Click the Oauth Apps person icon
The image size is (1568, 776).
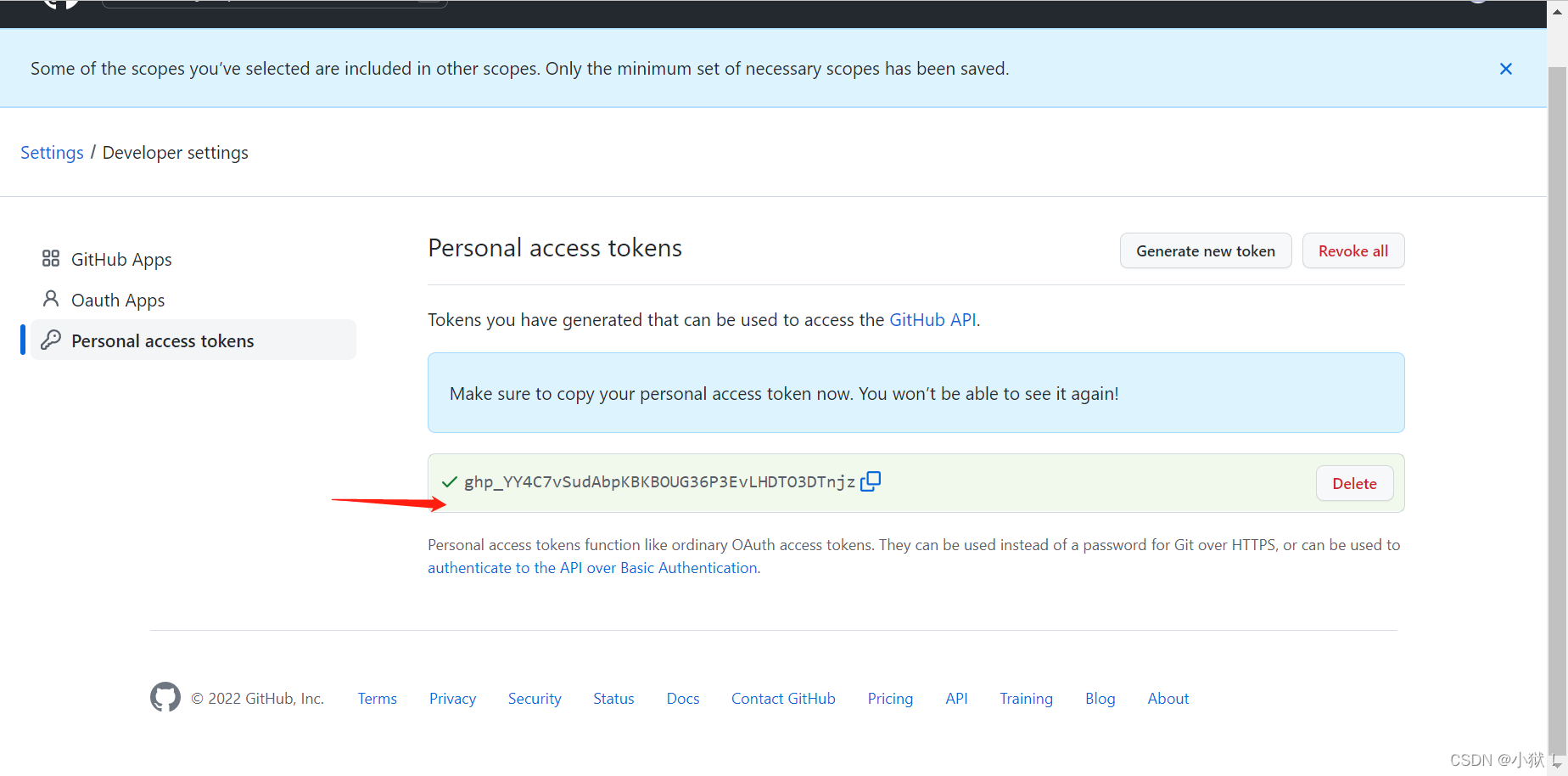tap(51, 299)
